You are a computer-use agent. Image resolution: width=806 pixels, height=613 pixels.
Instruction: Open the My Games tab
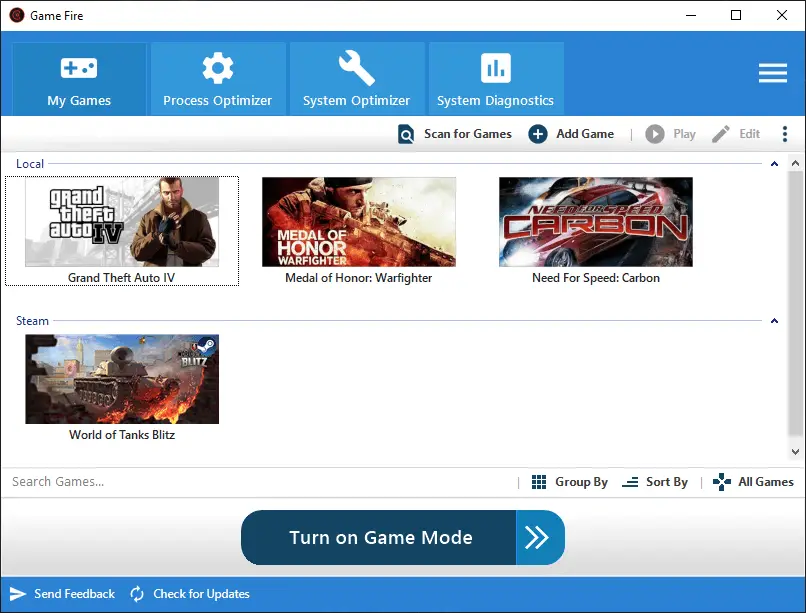(x=79, y=79)
